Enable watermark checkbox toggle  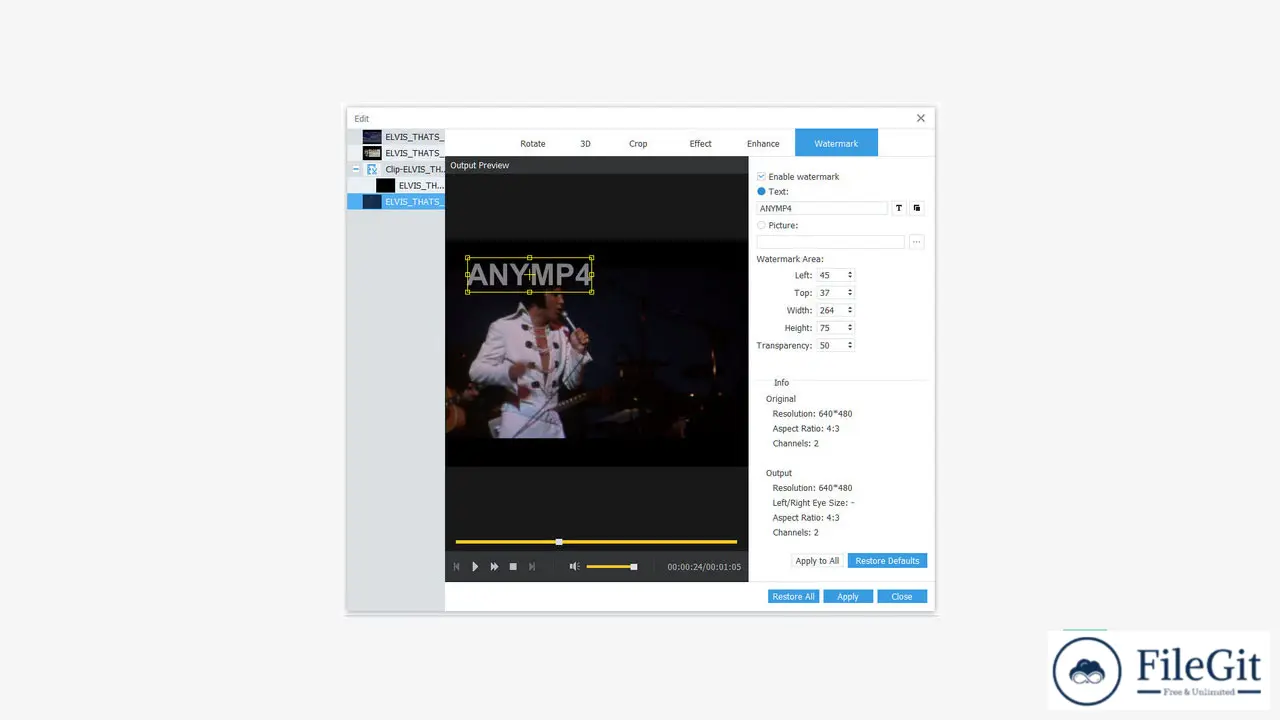pyautogui.click(x=761, y=177)
